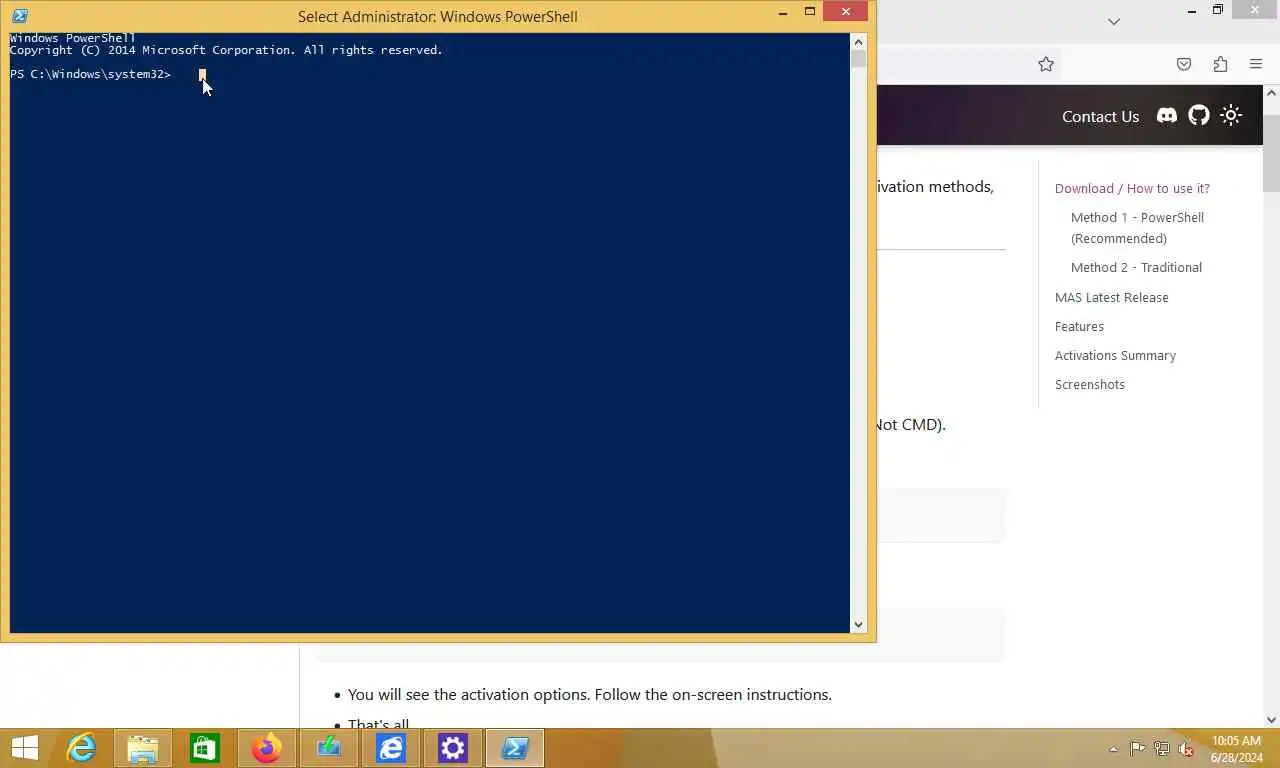Open MAS Latest Release section link
Image resolution: width=1280 pixels, height=768 pixels.
[1111, 297]
